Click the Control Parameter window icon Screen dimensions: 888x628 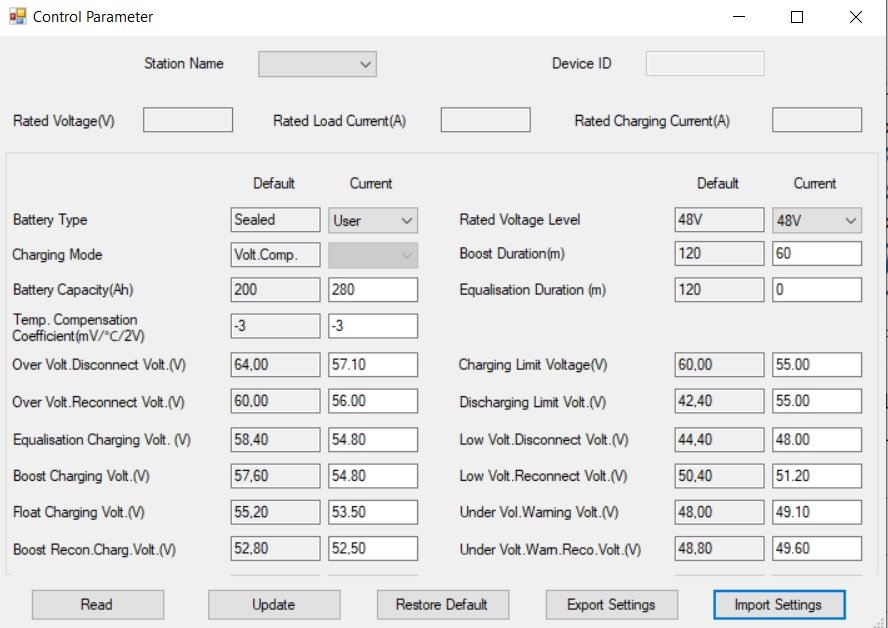pyautogui.click(x=17, y=17)
